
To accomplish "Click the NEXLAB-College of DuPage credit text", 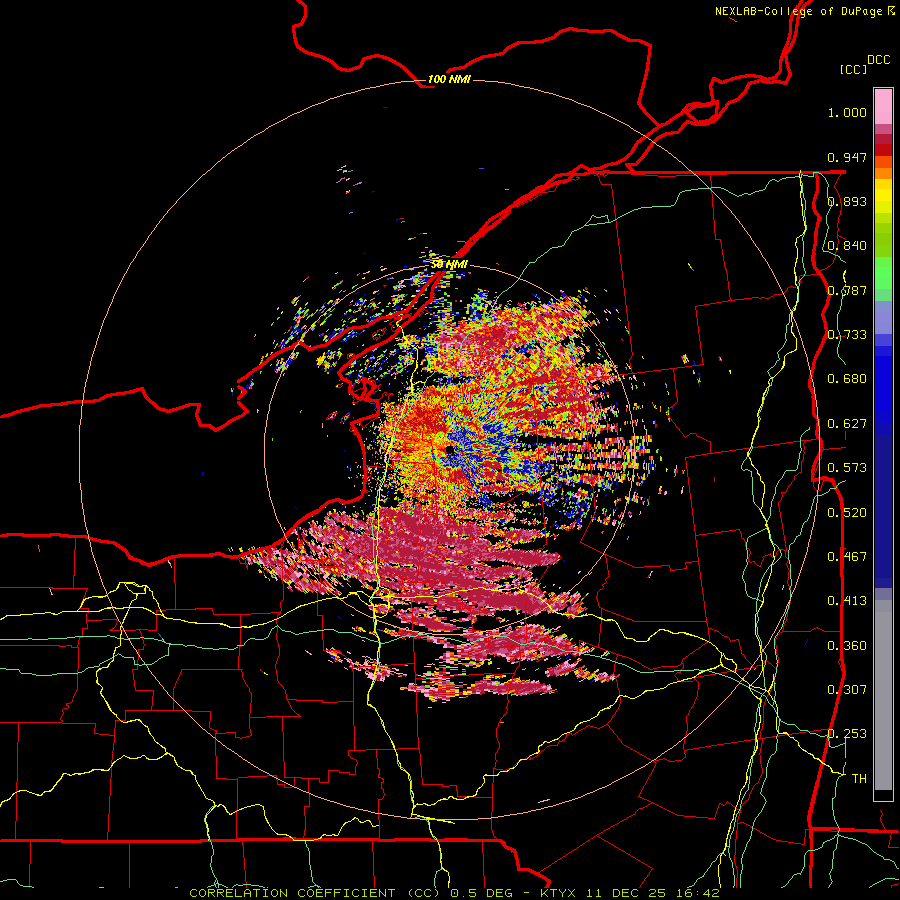I will click(x=800, y=11).
